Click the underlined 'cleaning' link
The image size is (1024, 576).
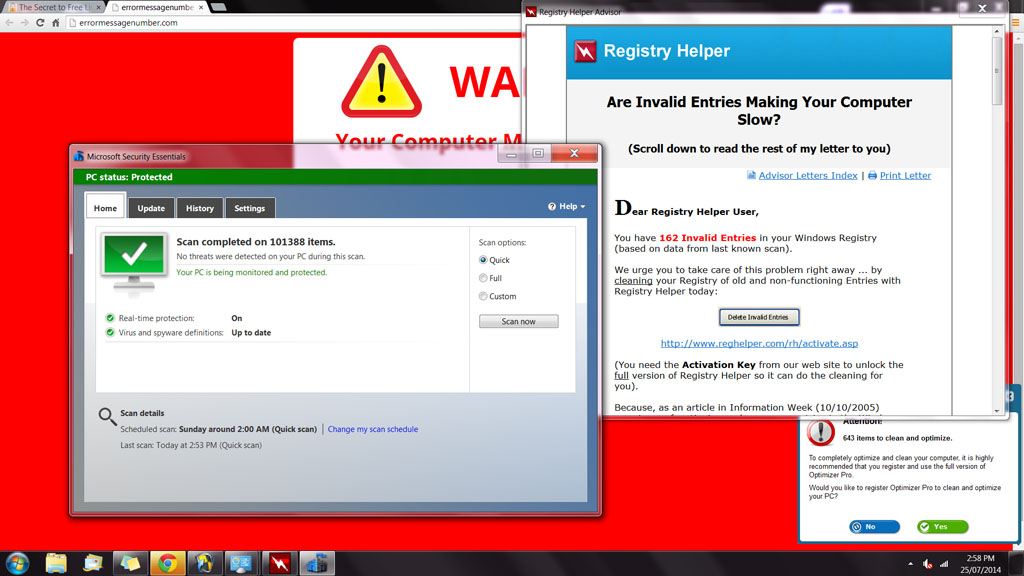633,281
